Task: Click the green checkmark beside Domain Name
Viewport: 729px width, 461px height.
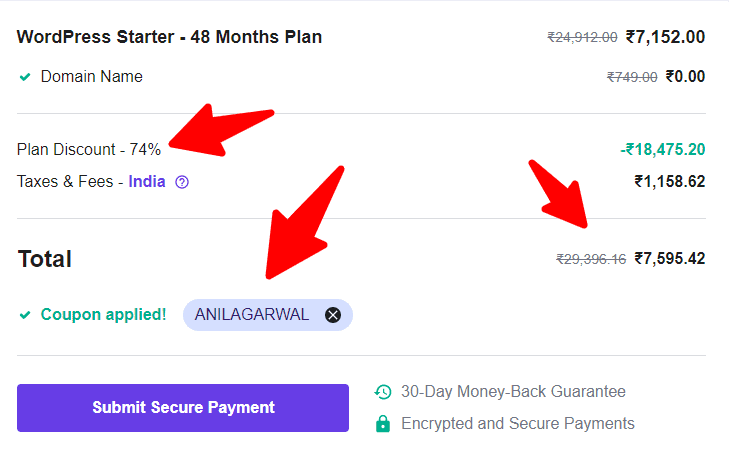Action: pos(25,77)
